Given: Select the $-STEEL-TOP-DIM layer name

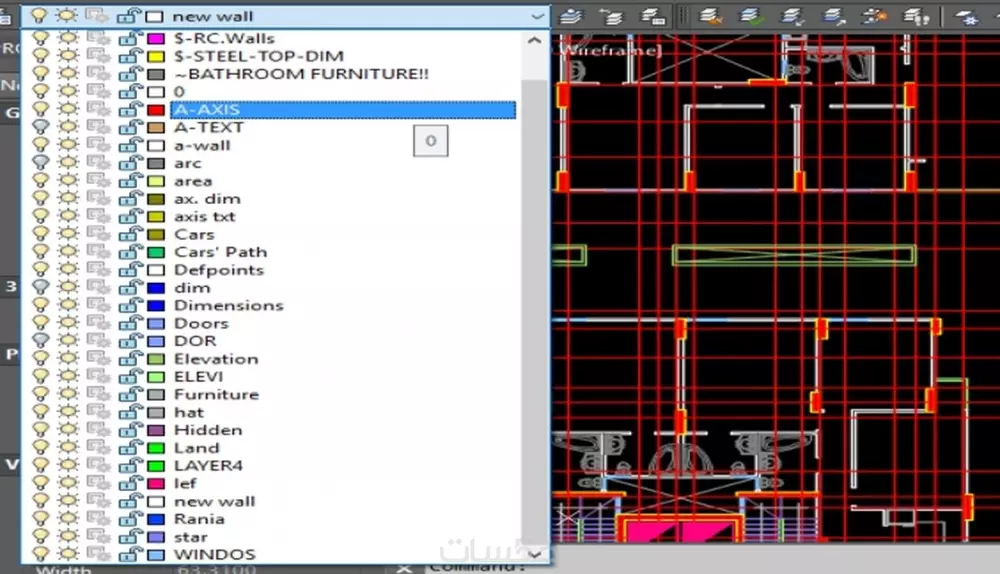Looking at the screenshot, I should [x=259, y=56].
